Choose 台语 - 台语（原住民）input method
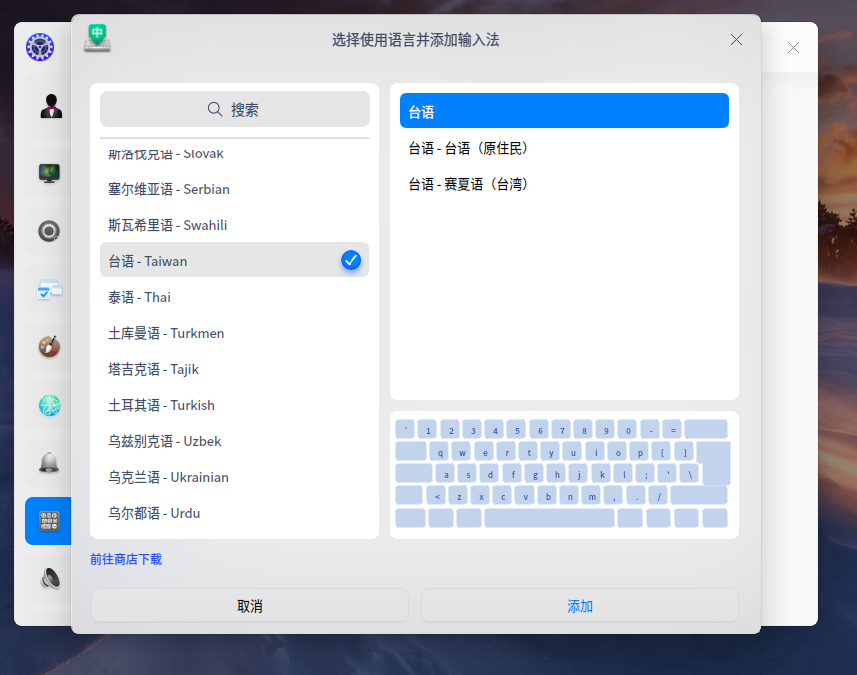Screen dimensions: 857x675 [x=564, y=148]
